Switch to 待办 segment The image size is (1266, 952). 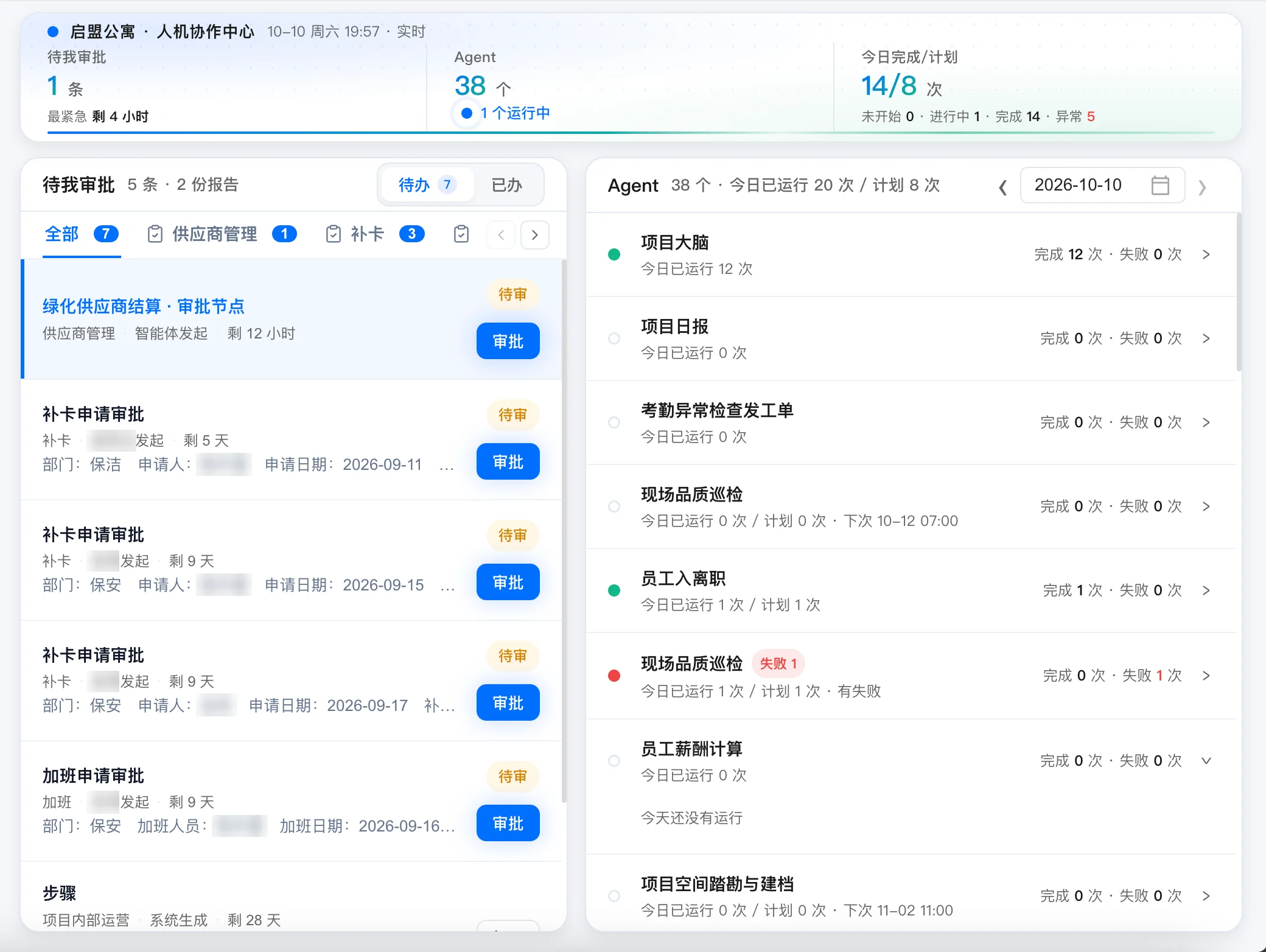click(427, 184)
